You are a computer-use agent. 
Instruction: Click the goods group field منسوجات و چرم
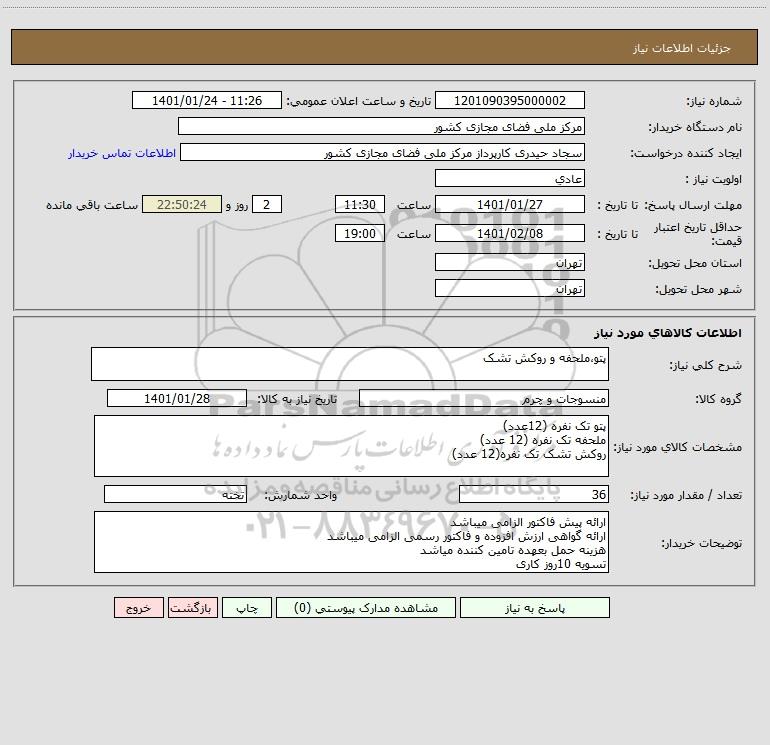[484, 398]
